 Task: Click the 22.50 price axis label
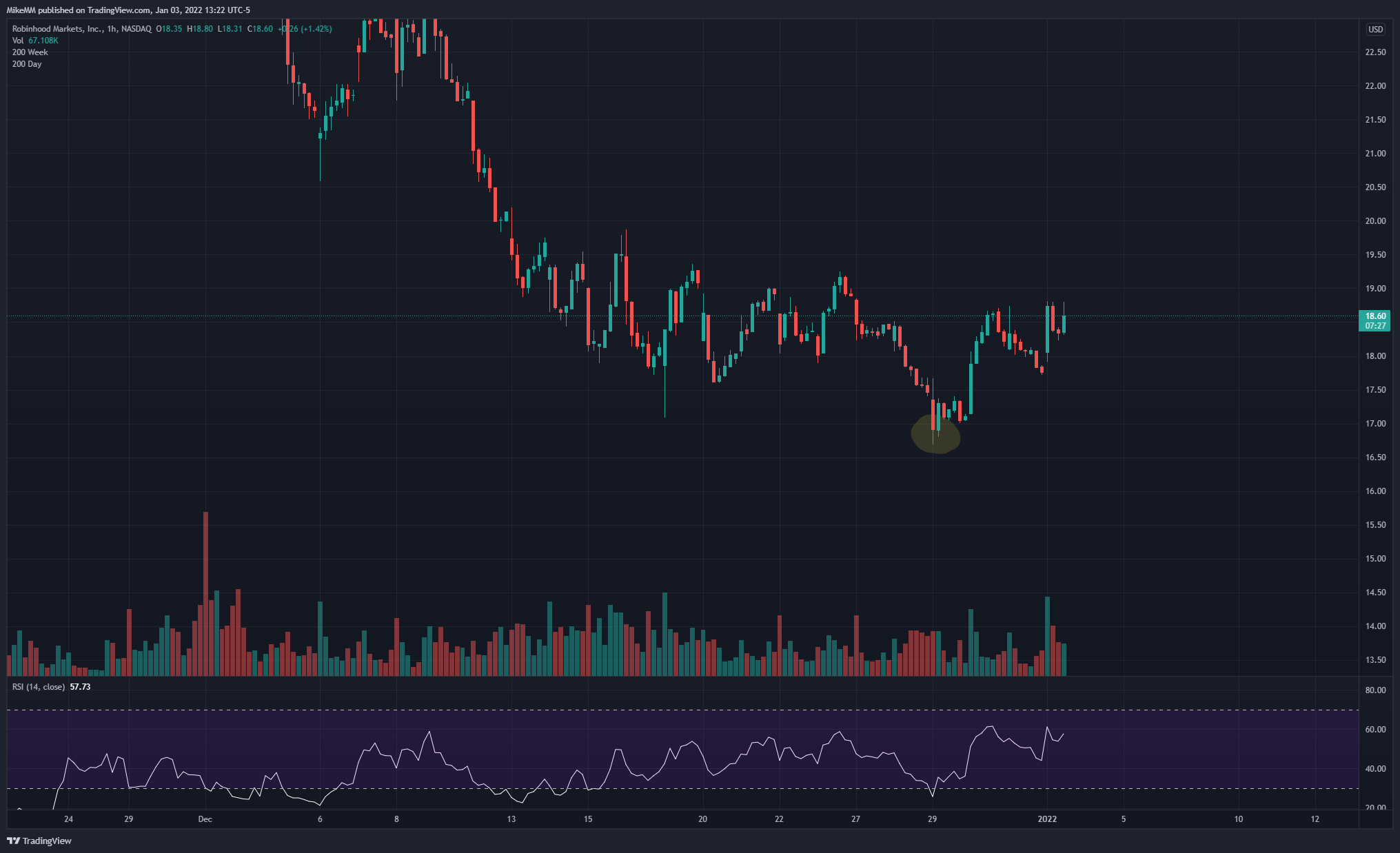tap(1375, 52)
